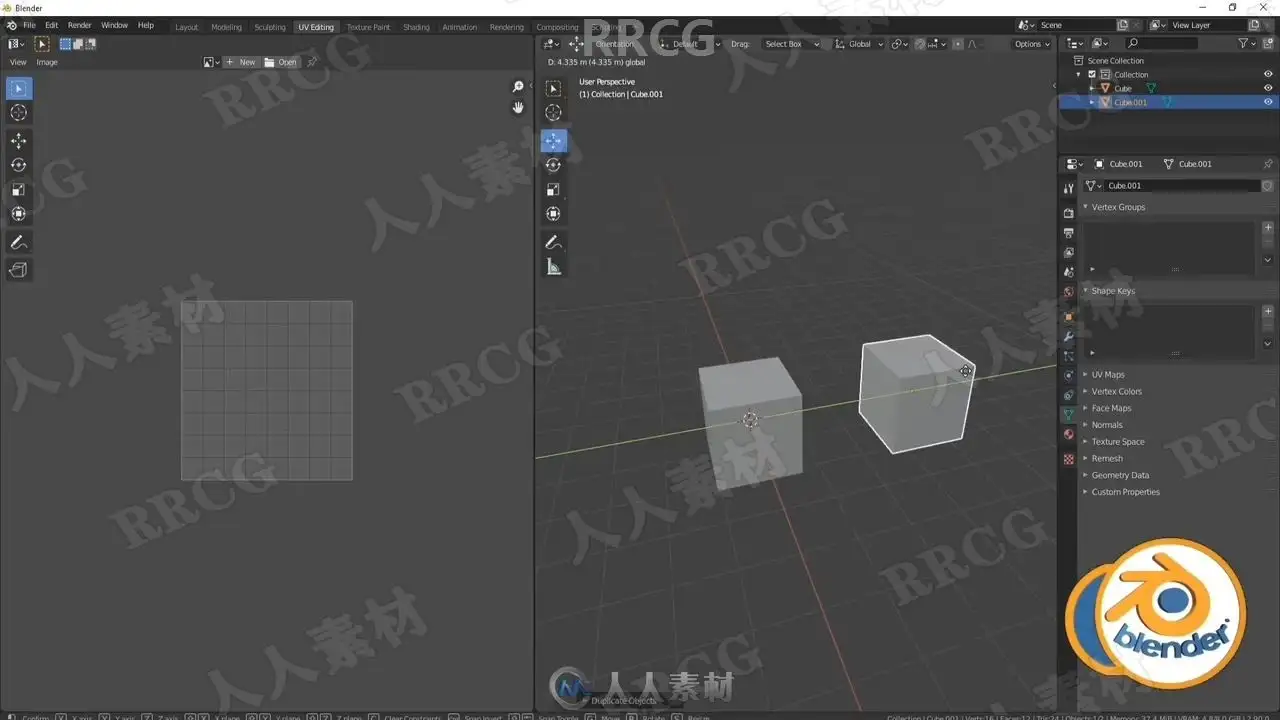The height and width of the screenshot is (720, 1280).
Task: Open the Render menu
Action: tap(79, 25)
